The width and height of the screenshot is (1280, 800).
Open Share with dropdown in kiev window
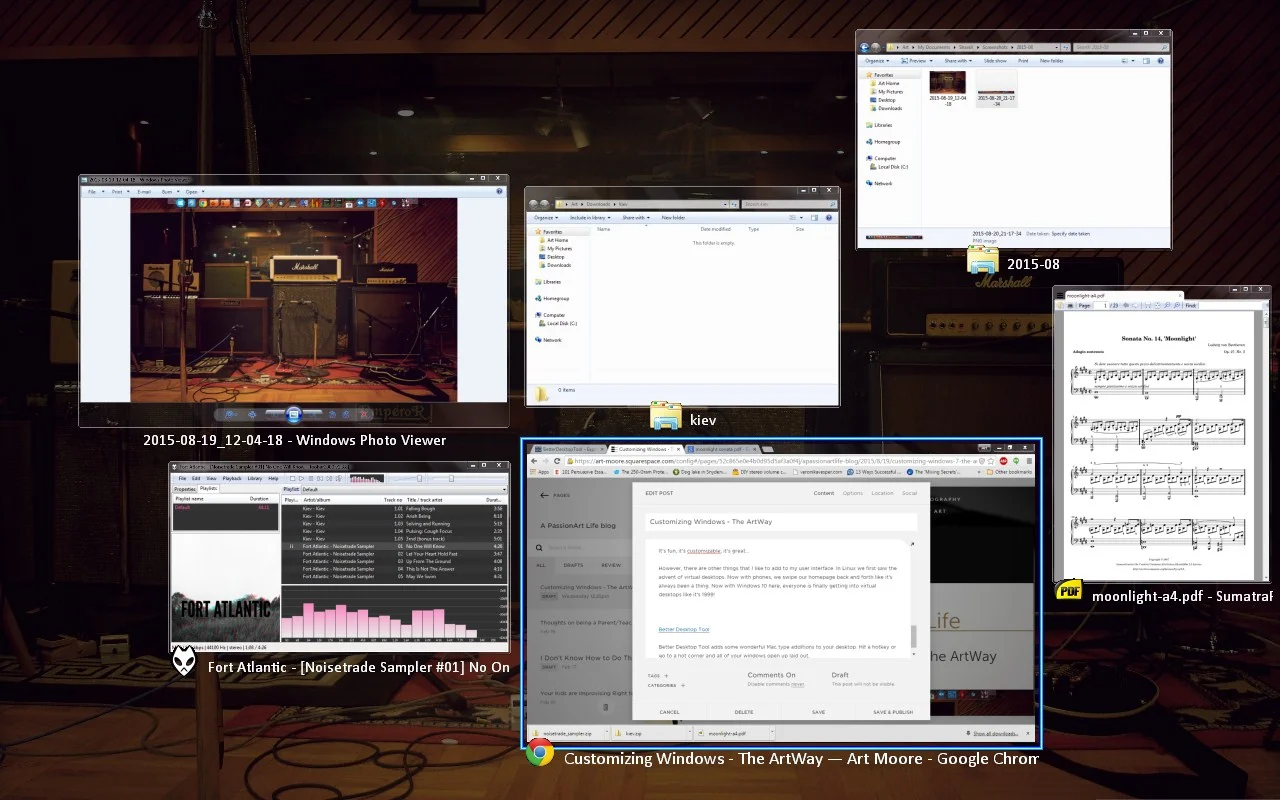click(x=635, y=217)
